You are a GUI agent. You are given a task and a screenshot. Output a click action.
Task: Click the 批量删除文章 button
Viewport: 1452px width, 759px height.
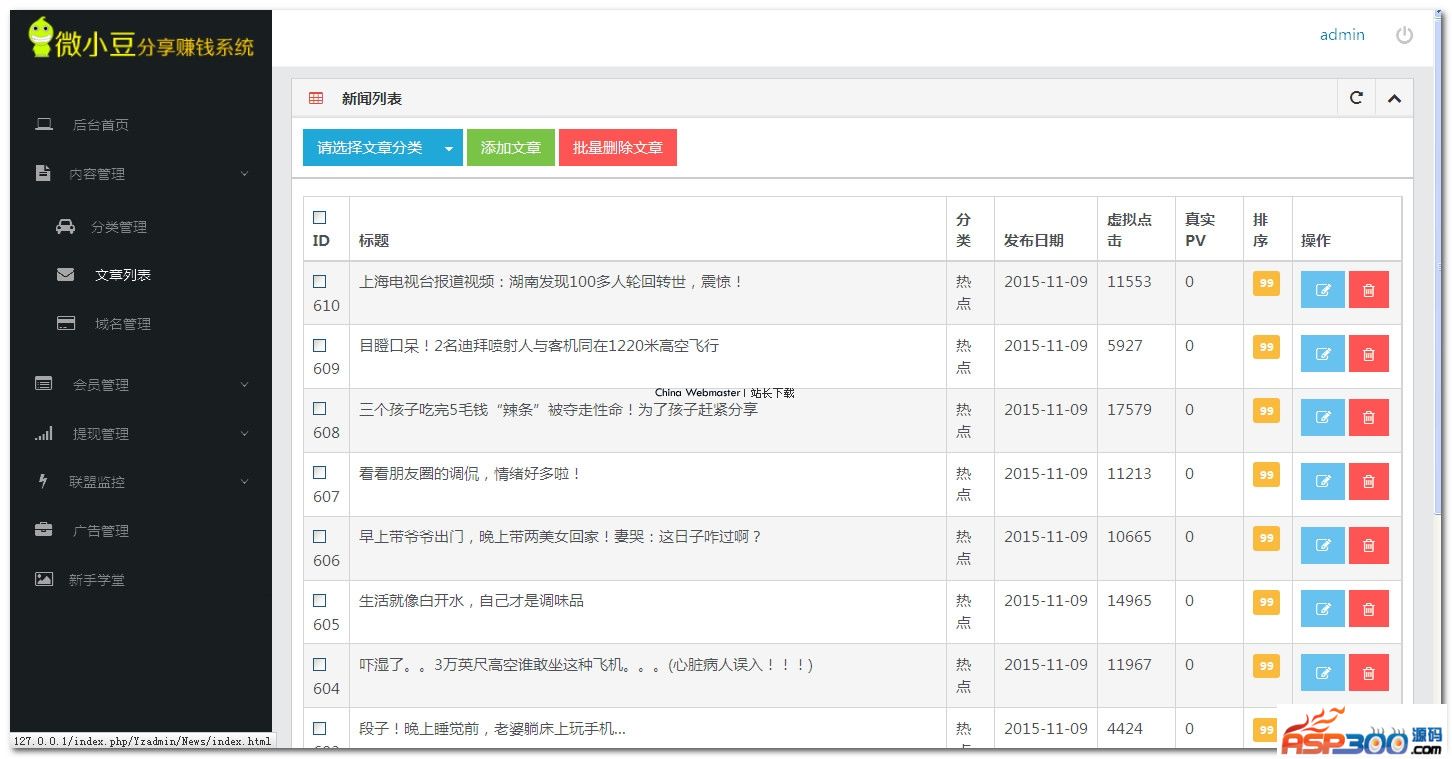click(x=617, y=148)
